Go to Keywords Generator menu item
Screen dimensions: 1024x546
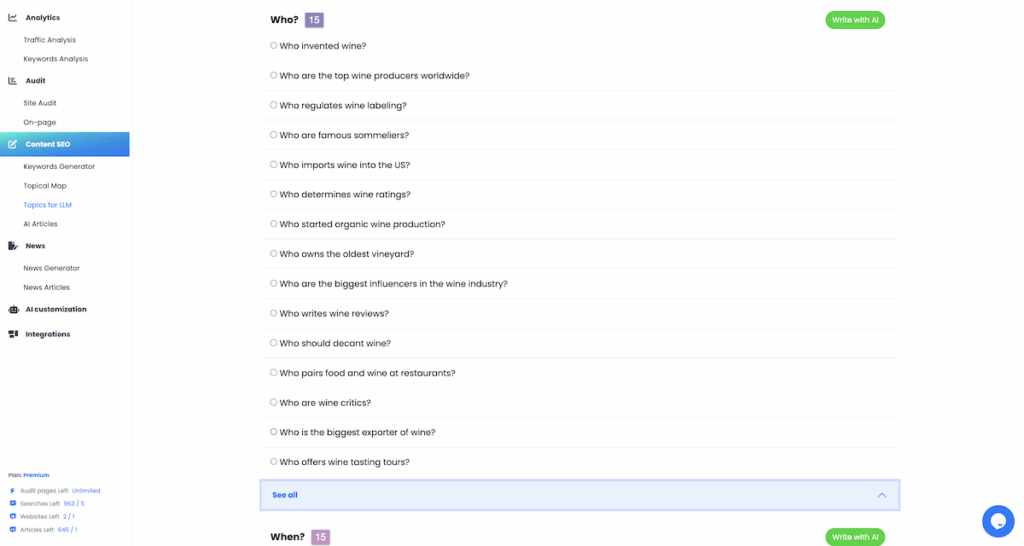coord(59,167)
